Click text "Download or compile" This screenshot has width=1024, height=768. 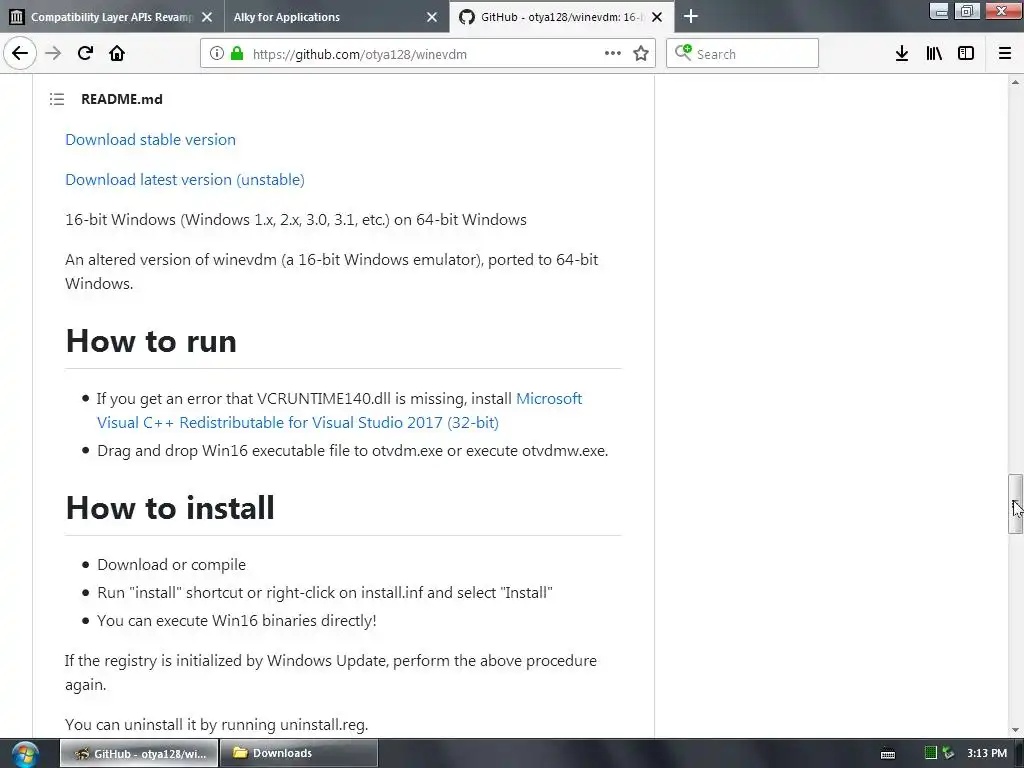click(171, 565)
